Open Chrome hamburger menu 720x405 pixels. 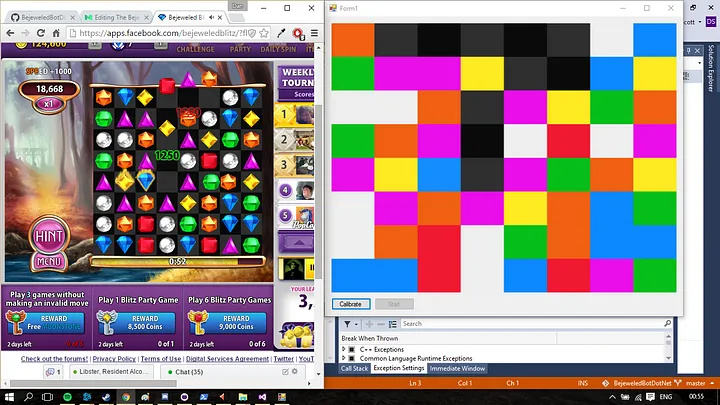pos(315,33)
